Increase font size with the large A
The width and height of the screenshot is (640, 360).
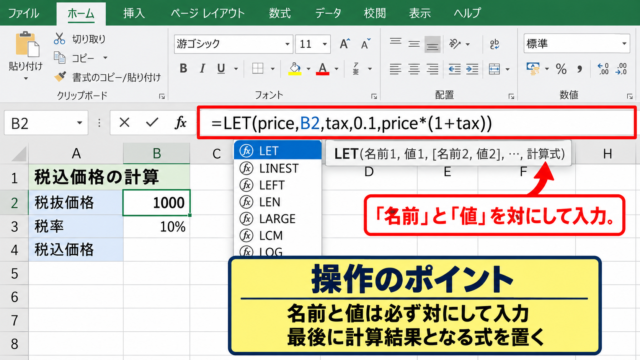(x=345, y=44)
